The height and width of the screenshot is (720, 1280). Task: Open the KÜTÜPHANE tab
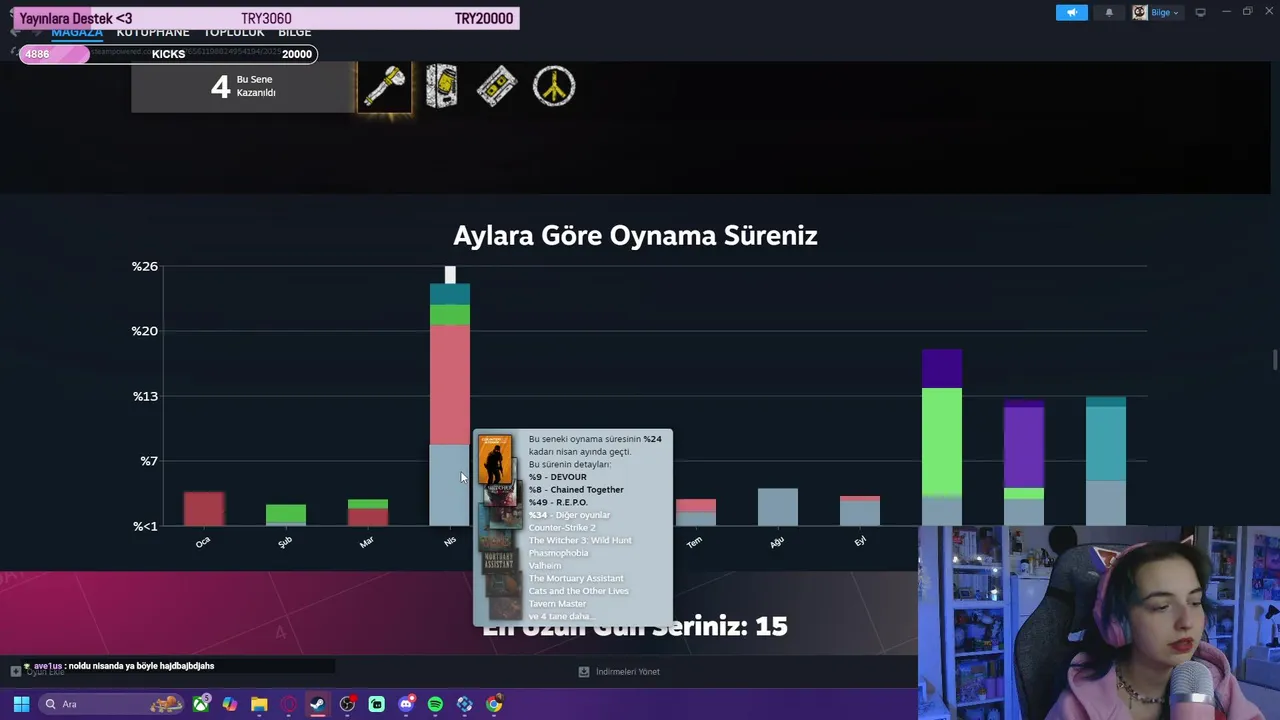153,32
